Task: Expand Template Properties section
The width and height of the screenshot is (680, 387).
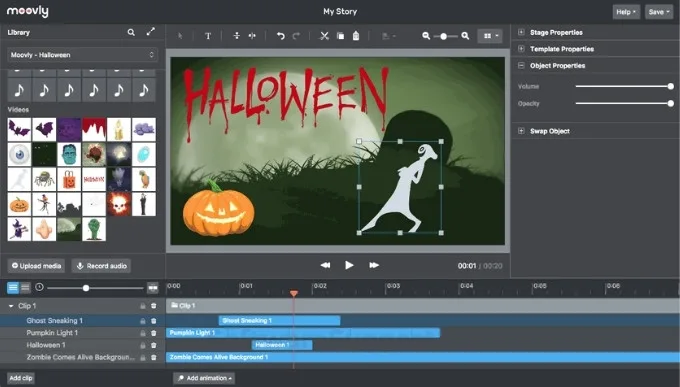Action: pyautogui.click(x=521, y=49)
